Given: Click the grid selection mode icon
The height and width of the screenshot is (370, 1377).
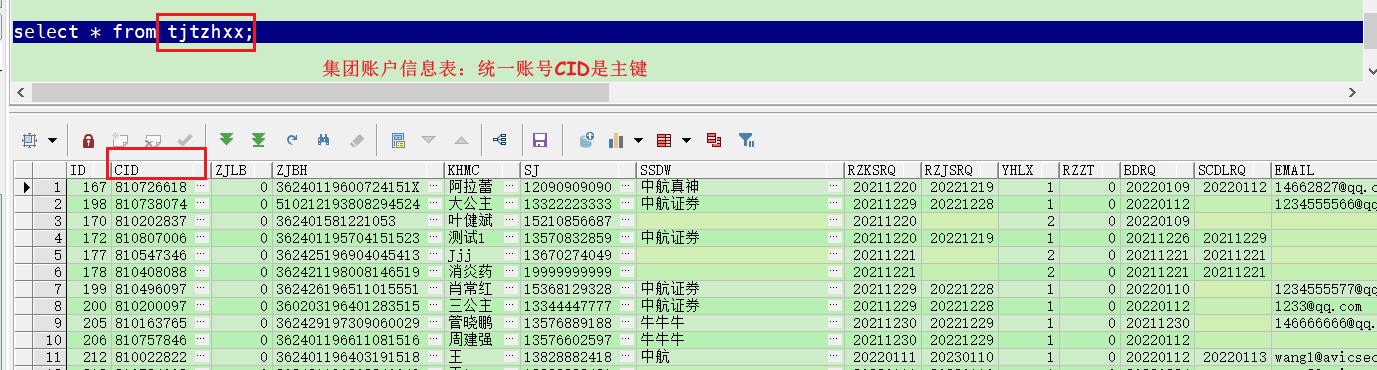Looking at the screenshot, I should [29, 139].
